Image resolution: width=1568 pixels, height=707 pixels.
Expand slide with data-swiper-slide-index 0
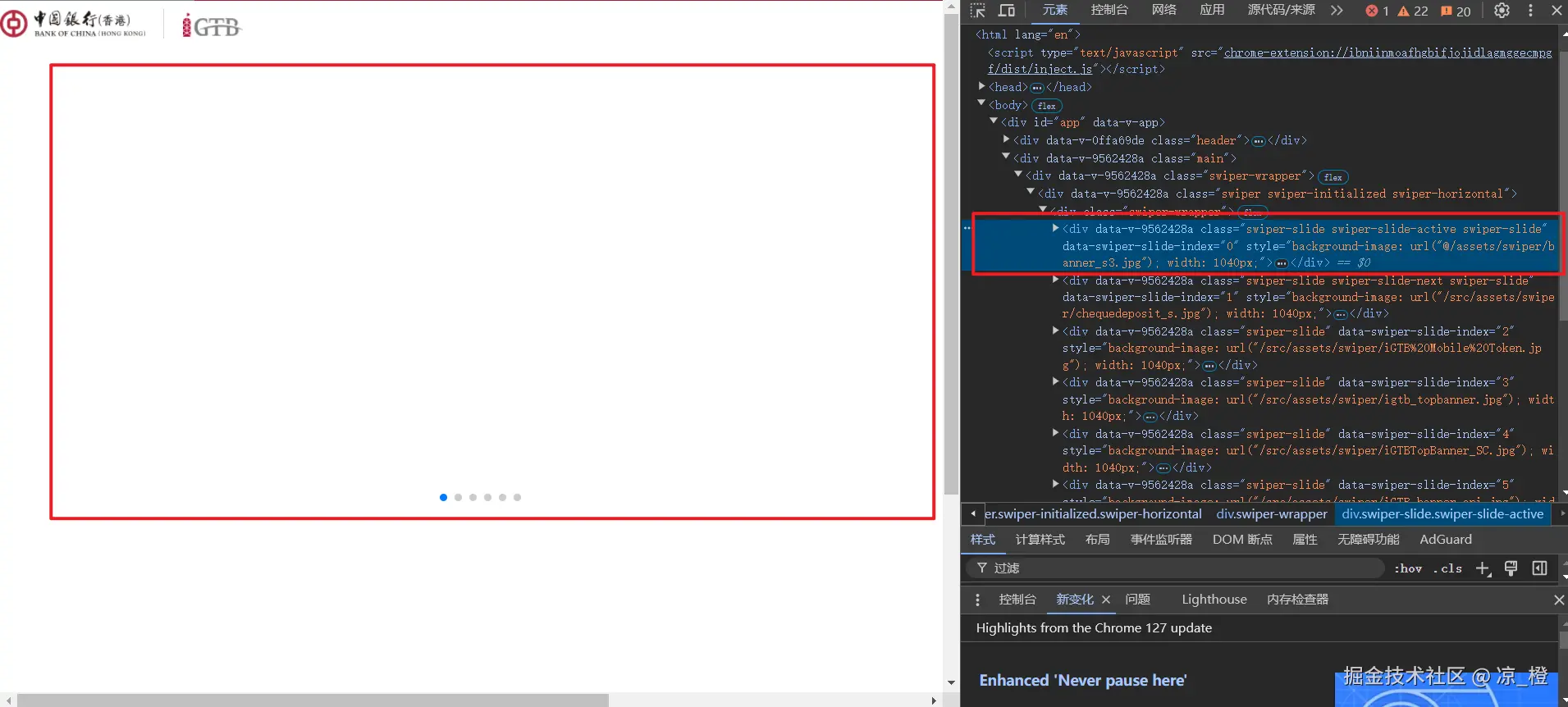pyautogui.click(x=1055, y=228)
